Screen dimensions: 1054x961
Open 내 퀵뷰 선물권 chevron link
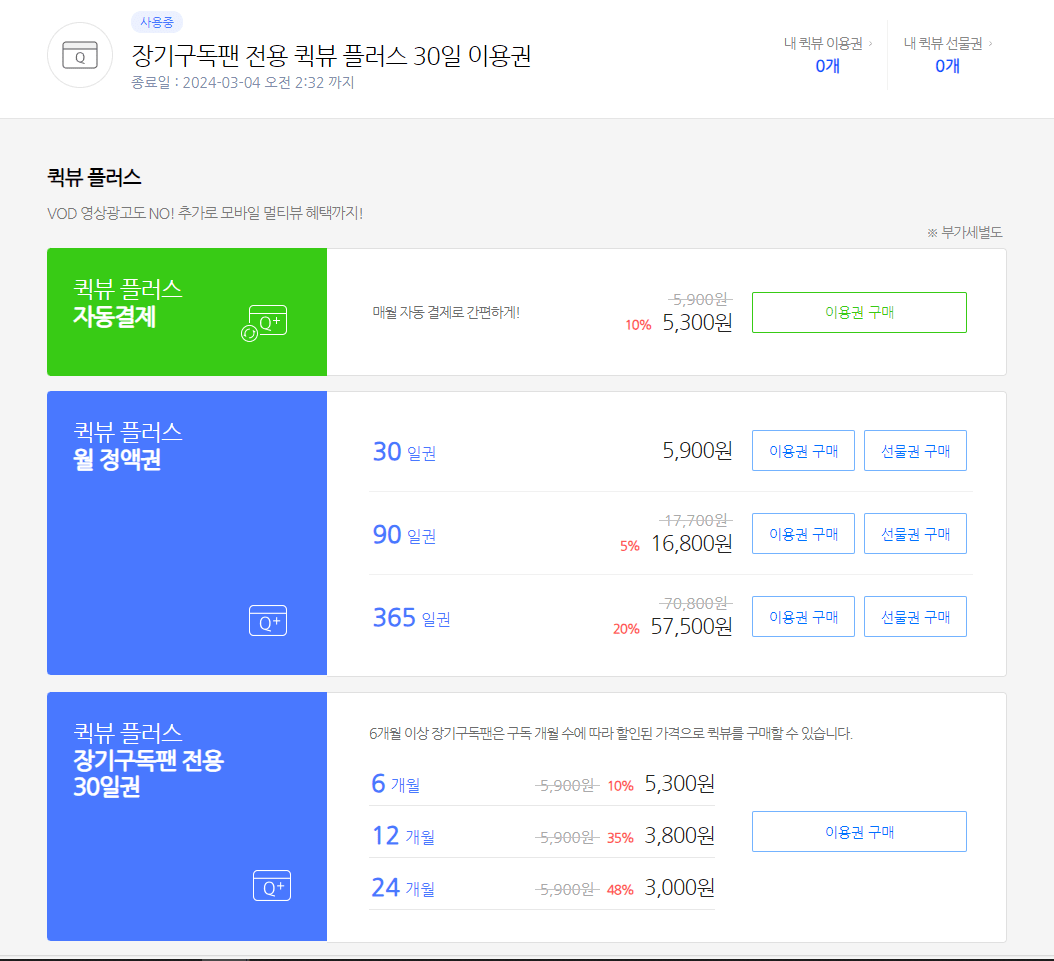click(x=947, y=43)
